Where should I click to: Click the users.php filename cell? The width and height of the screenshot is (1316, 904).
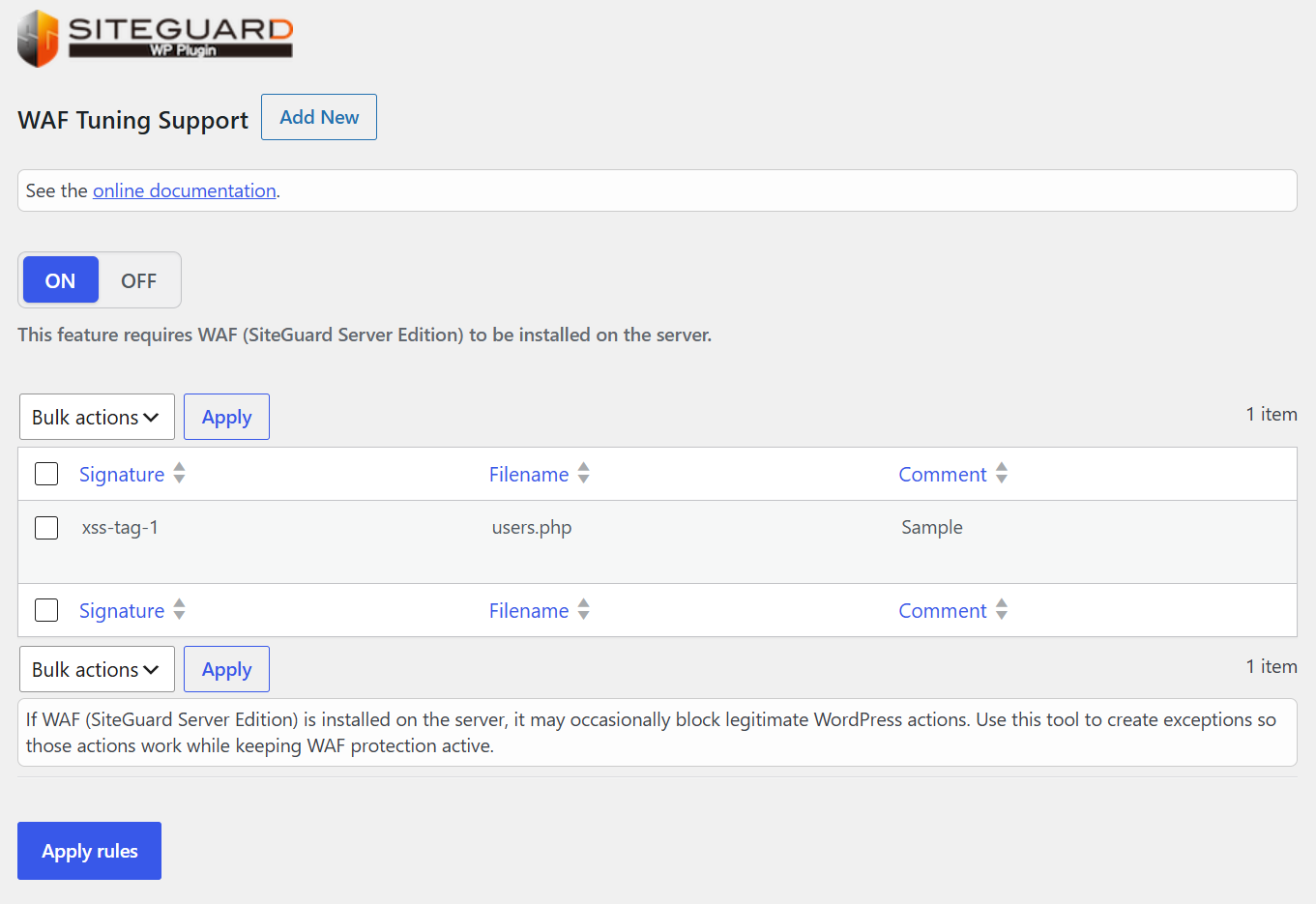(532, 528)
